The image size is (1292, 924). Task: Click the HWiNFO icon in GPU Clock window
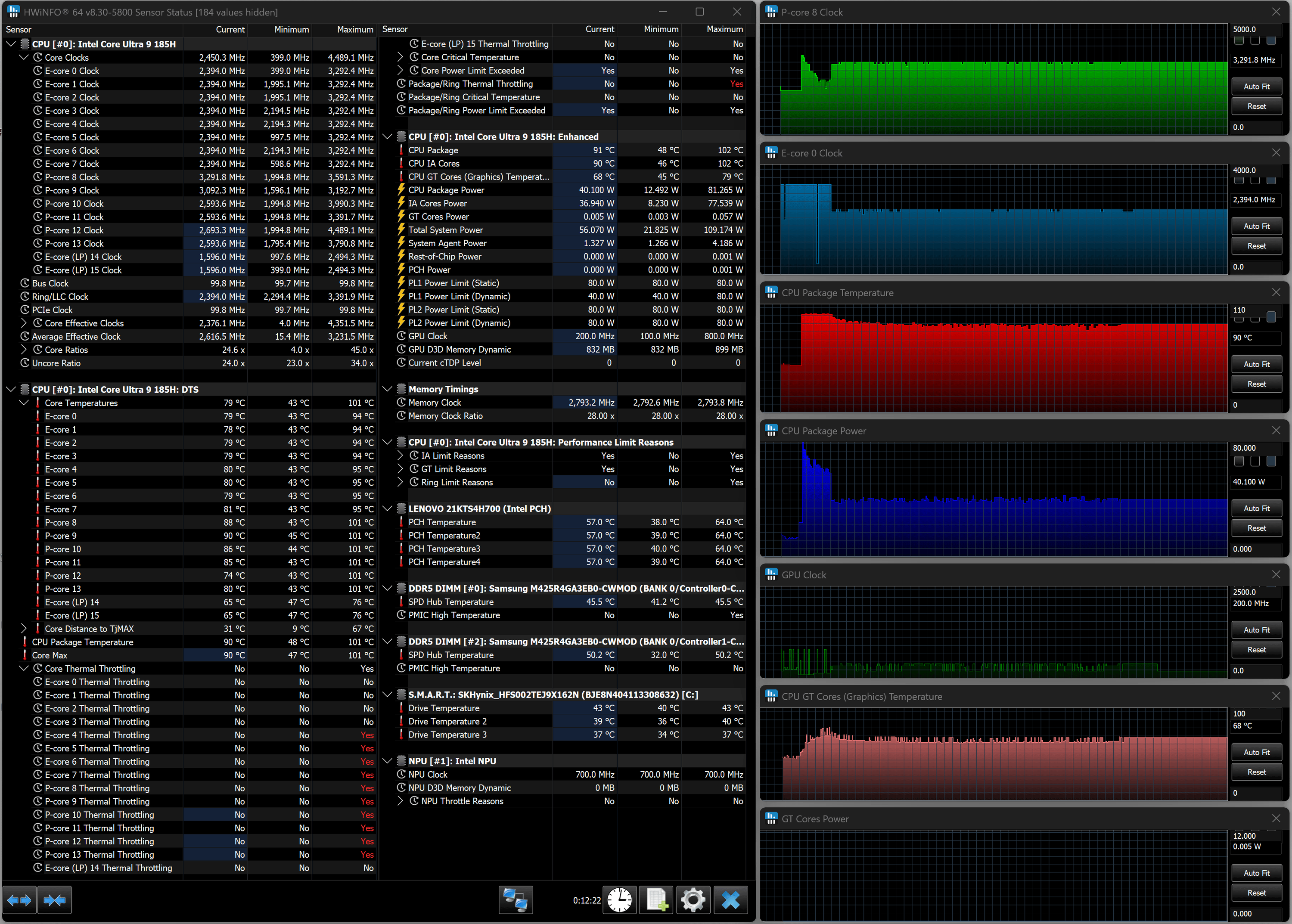(x=771, y=575)
